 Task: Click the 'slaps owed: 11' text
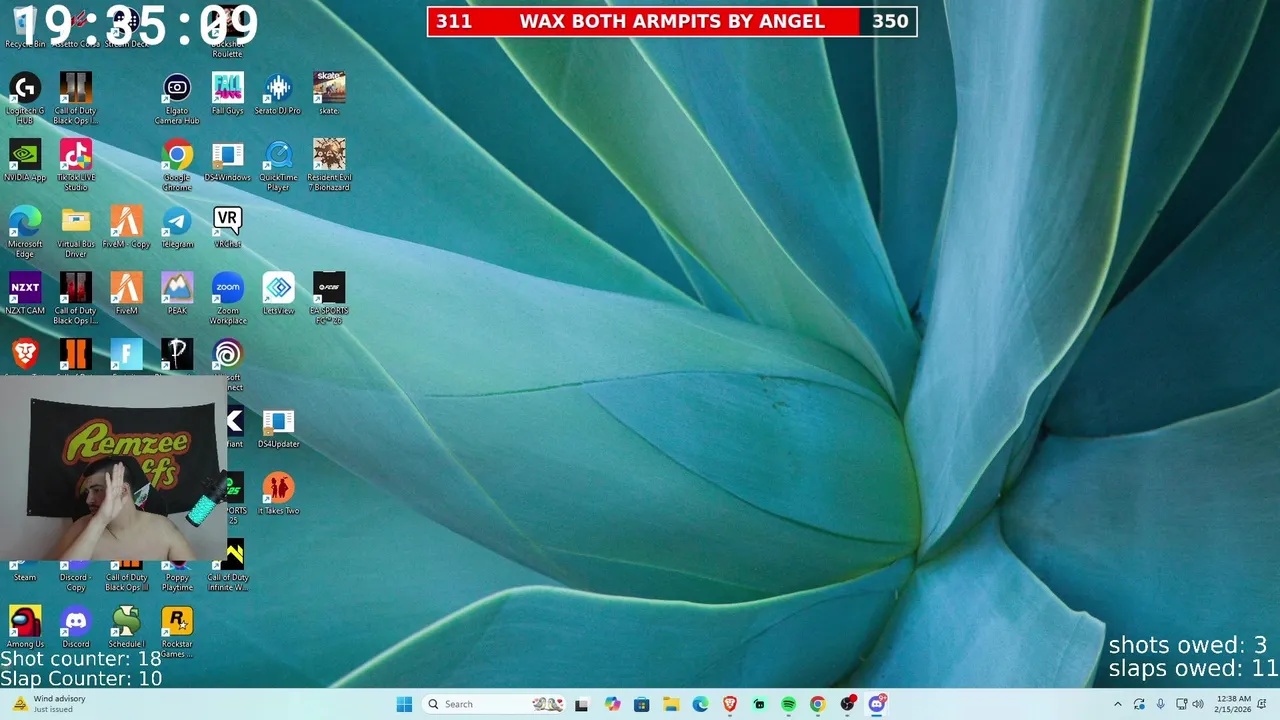pyautogui.click(x=1193, y=669)
